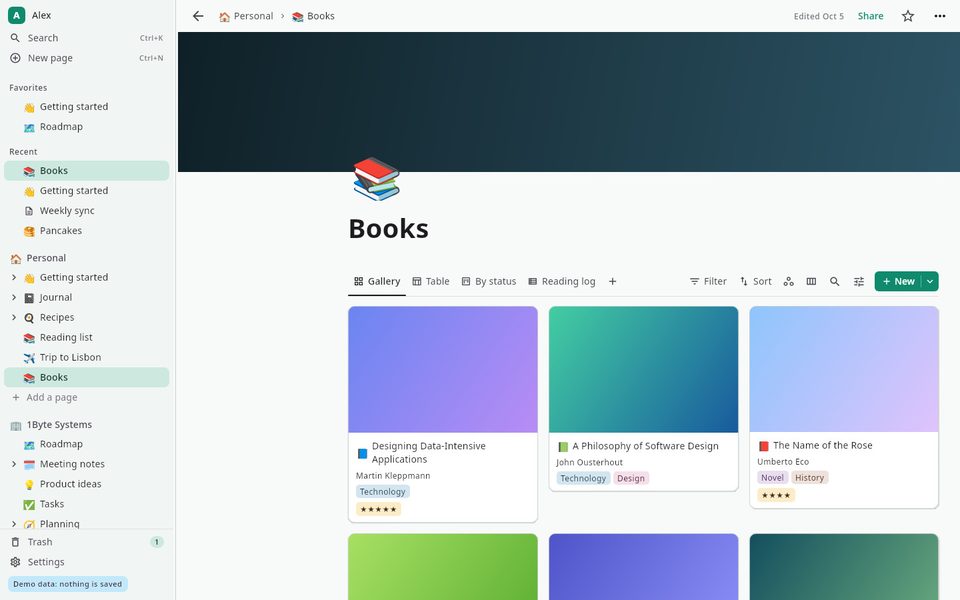The width and height of the screenshot is (960, 600).
Task: Open the Tasks page
Action: [x=87, y=504]
